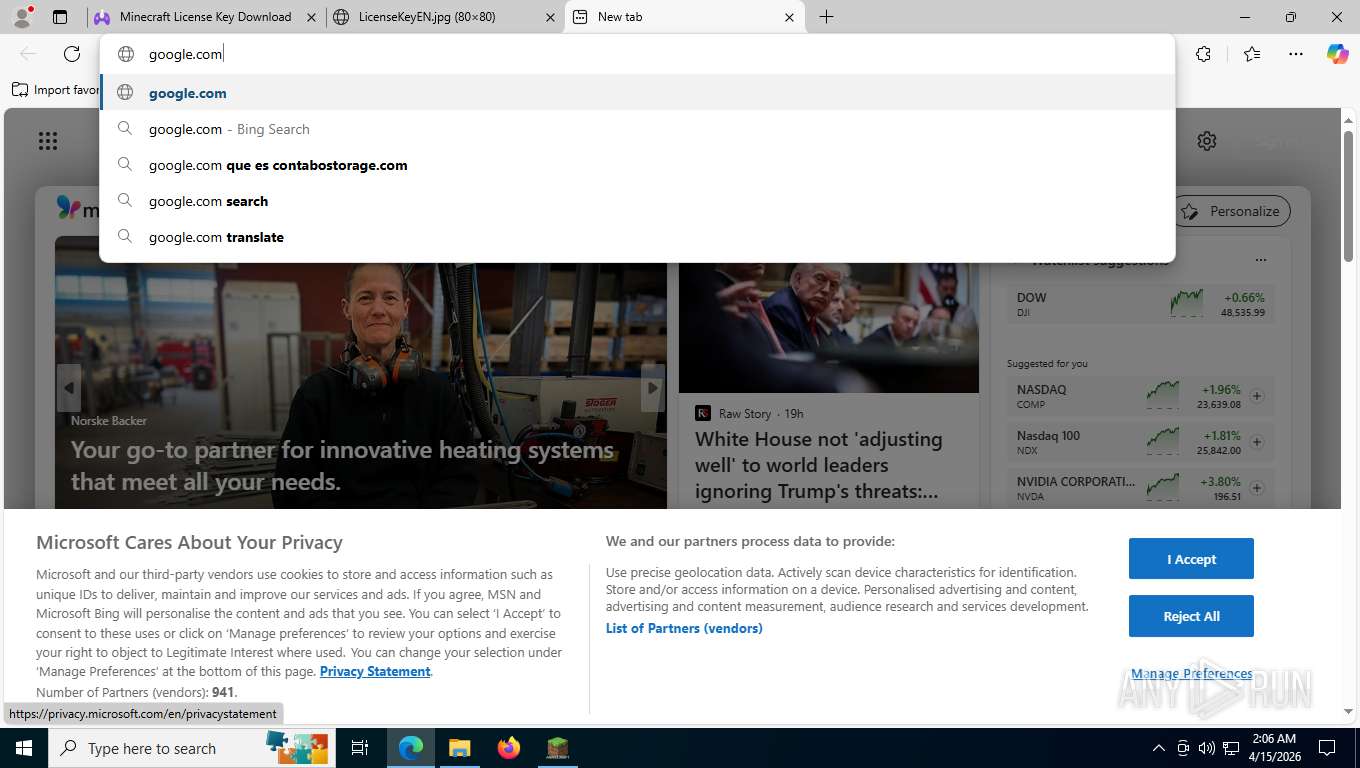Image resolution: width=1360 pixels, height=768 pixels.
Task: Open the Favorites star icon
Action: coord(1252,54)
